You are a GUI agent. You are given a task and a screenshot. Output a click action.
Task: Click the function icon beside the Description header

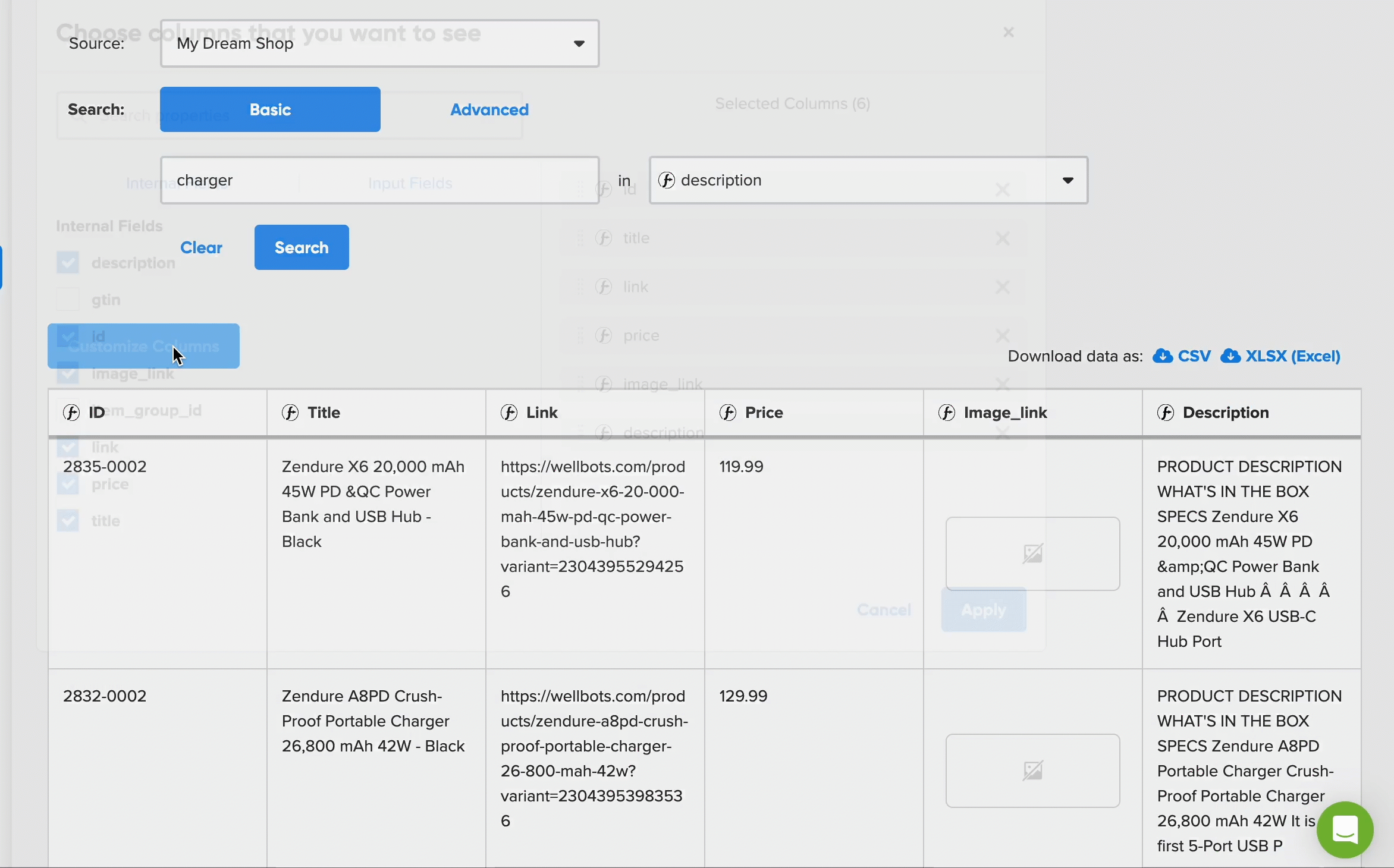point(1166,413)
